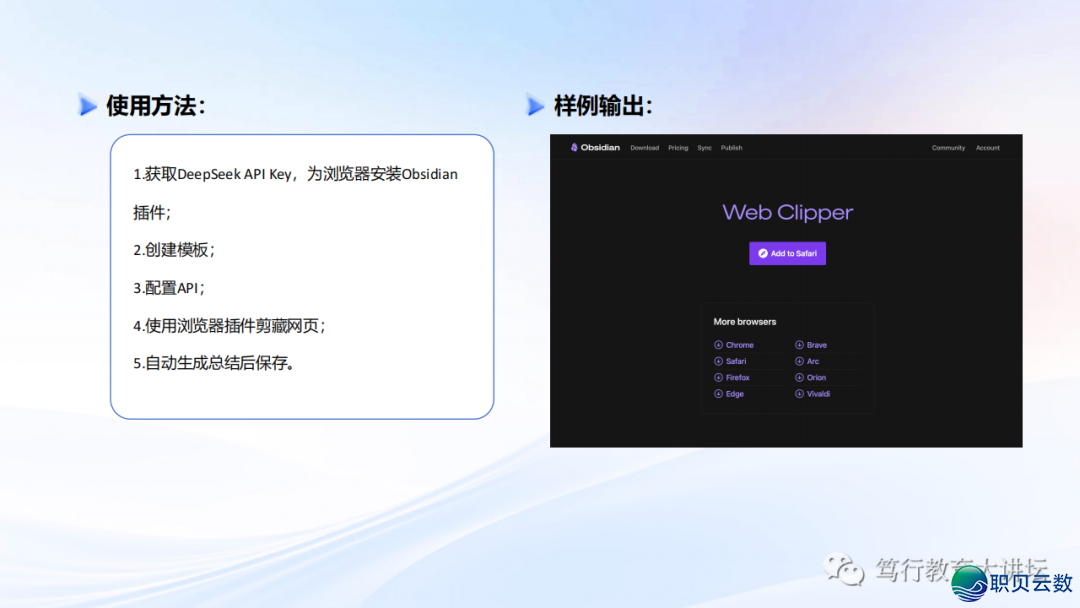The height and width of the screenshot is (608, 1080).
Task: Visit the Community link
Action: pyautogui.click(x=948, y=148)
